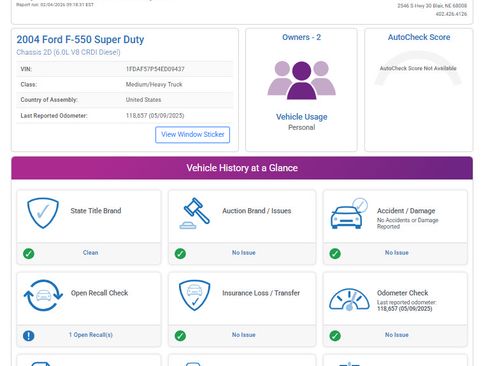Click the AutoCheck Score gauge
The image size is (488, 366).
418,68
